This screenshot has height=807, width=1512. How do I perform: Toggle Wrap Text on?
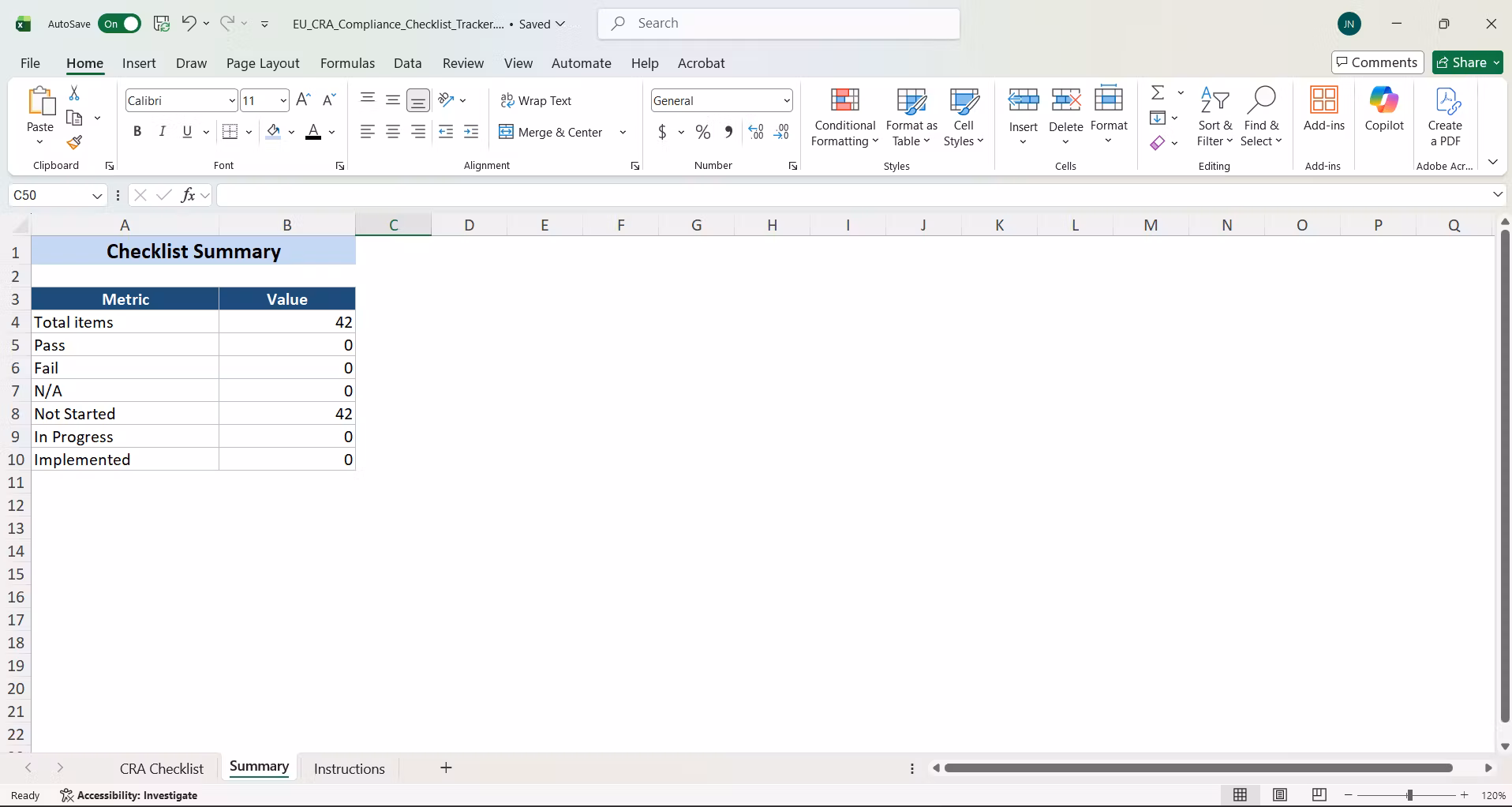[536, 100]
